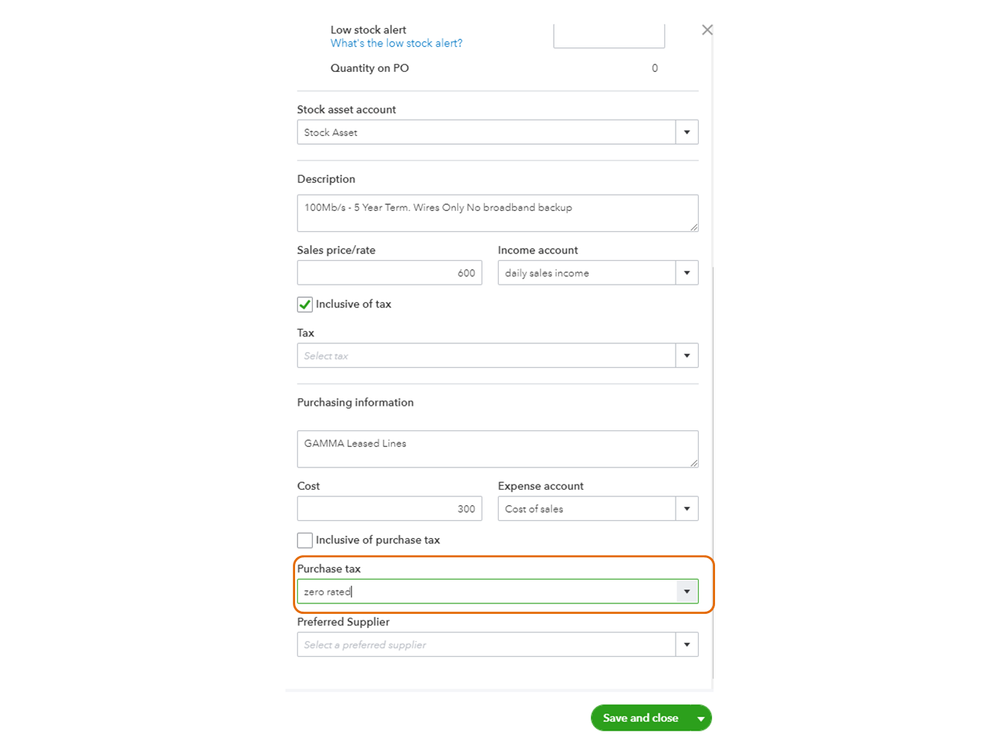
Task: Click the Purchasing information text area
Action: (497, 449)
